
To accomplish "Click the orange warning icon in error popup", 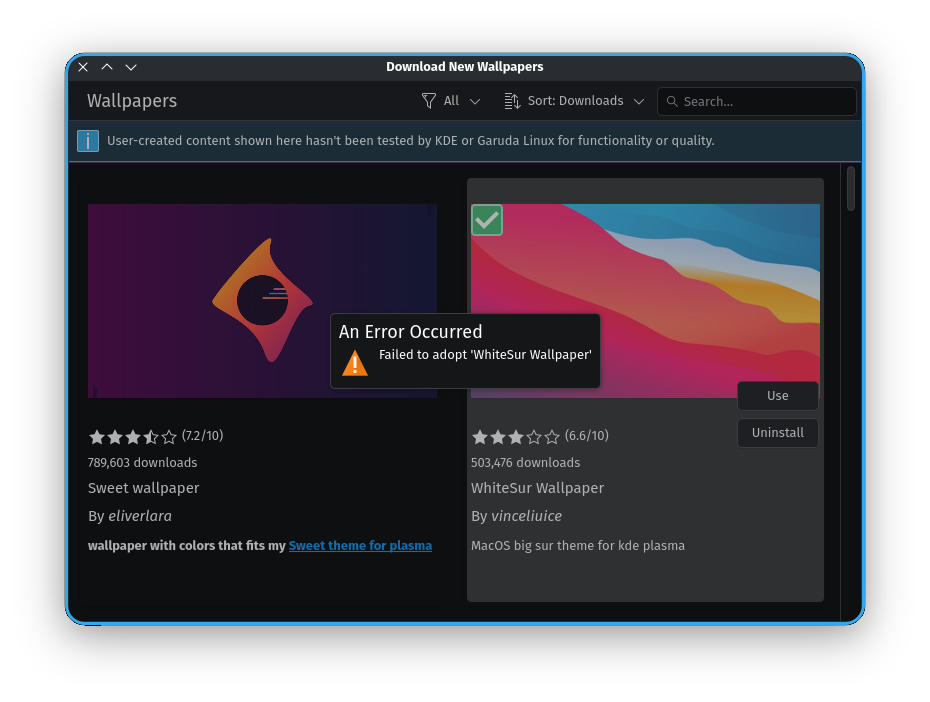I will (x=355, y=363).
